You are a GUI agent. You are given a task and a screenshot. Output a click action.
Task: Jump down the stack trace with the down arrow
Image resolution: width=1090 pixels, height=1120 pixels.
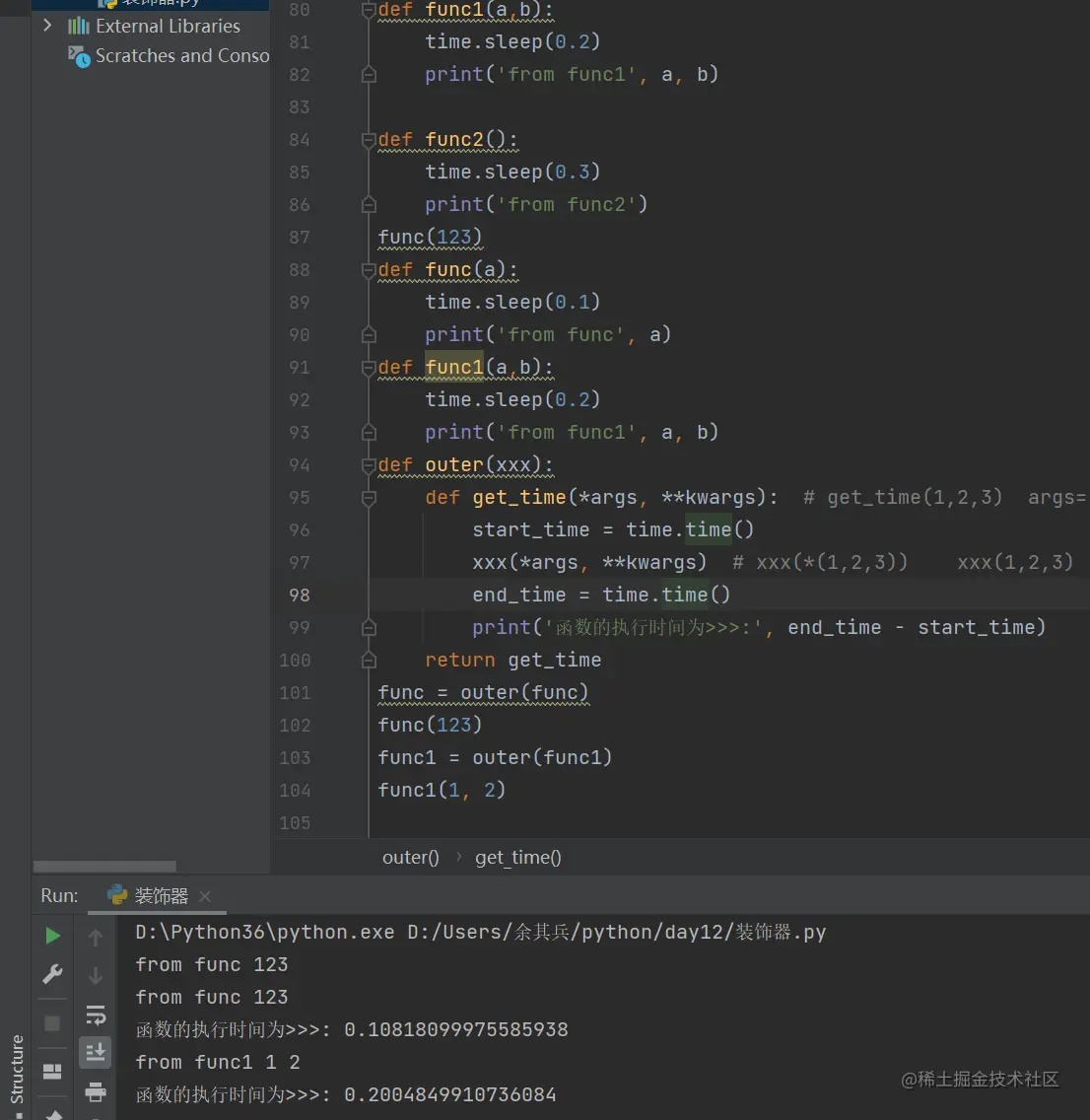[x=95, y=975]
